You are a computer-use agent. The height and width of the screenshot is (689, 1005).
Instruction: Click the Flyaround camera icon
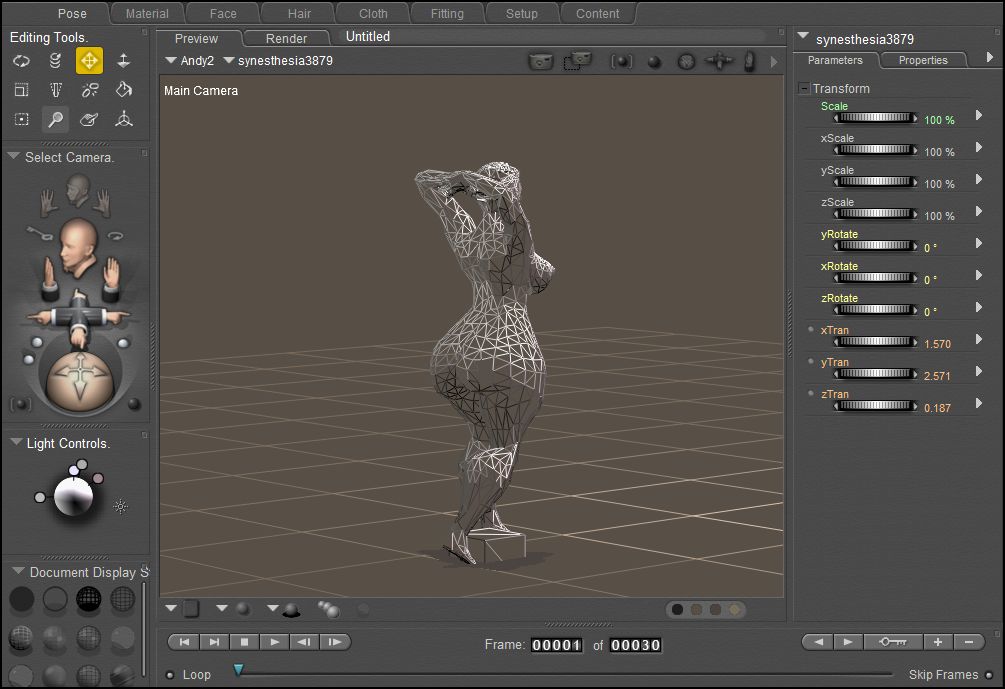tap(115, 236)
